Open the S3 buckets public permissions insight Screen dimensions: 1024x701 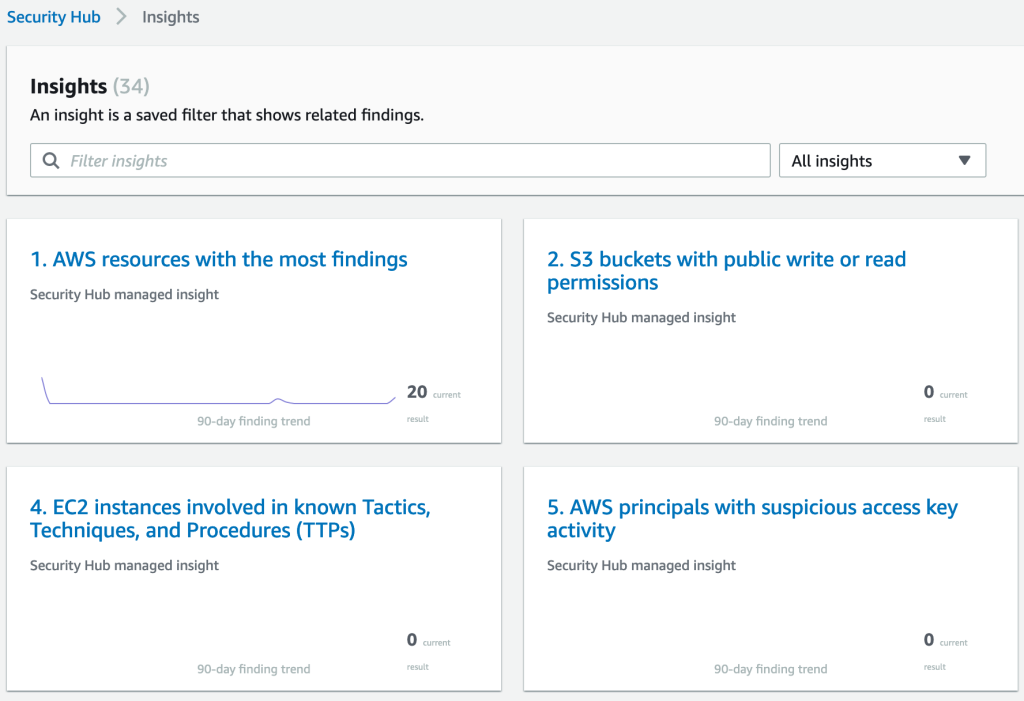pyautogui.click(x=725, y=270)
